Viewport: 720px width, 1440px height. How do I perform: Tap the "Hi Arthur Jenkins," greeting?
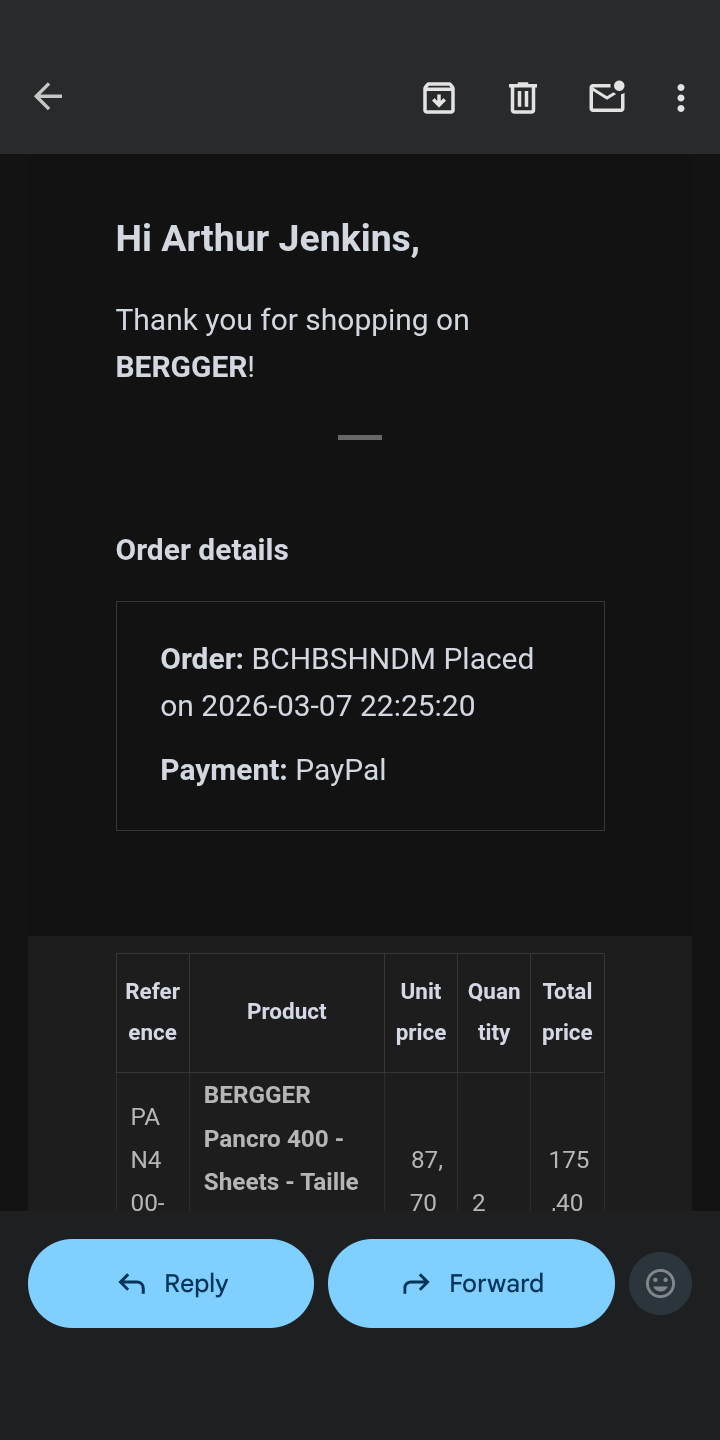268,239
